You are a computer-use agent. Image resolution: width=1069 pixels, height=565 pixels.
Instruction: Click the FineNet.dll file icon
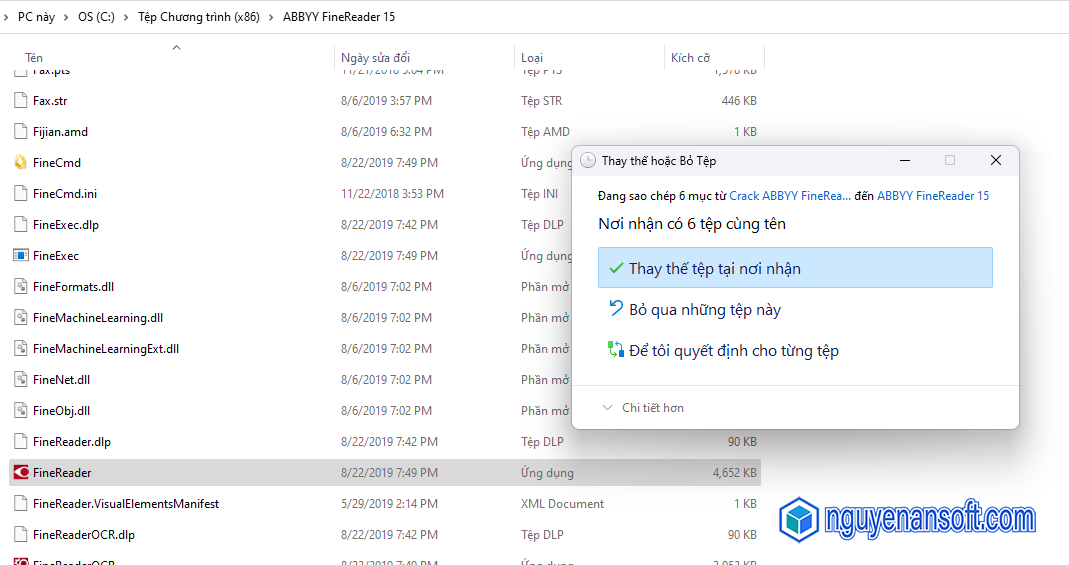(20, 380)
